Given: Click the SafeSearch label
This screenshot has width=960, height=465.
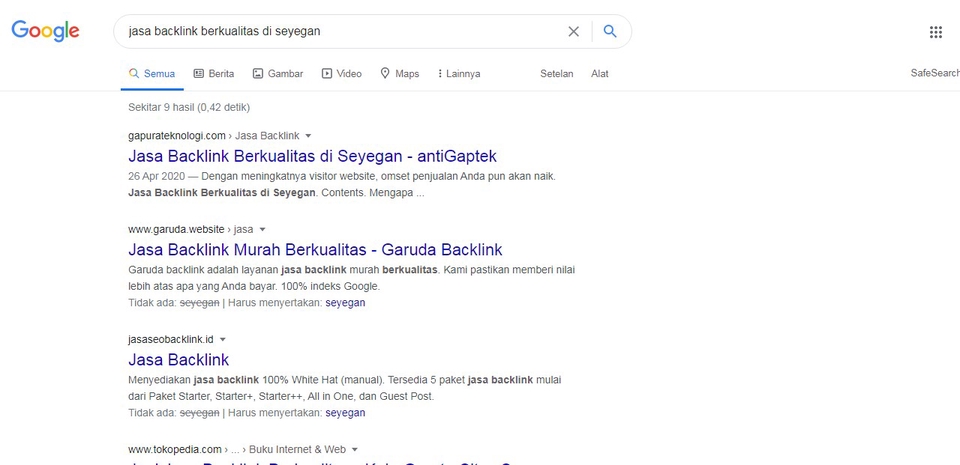Looking at the screenshot, I should coord(935,73).
